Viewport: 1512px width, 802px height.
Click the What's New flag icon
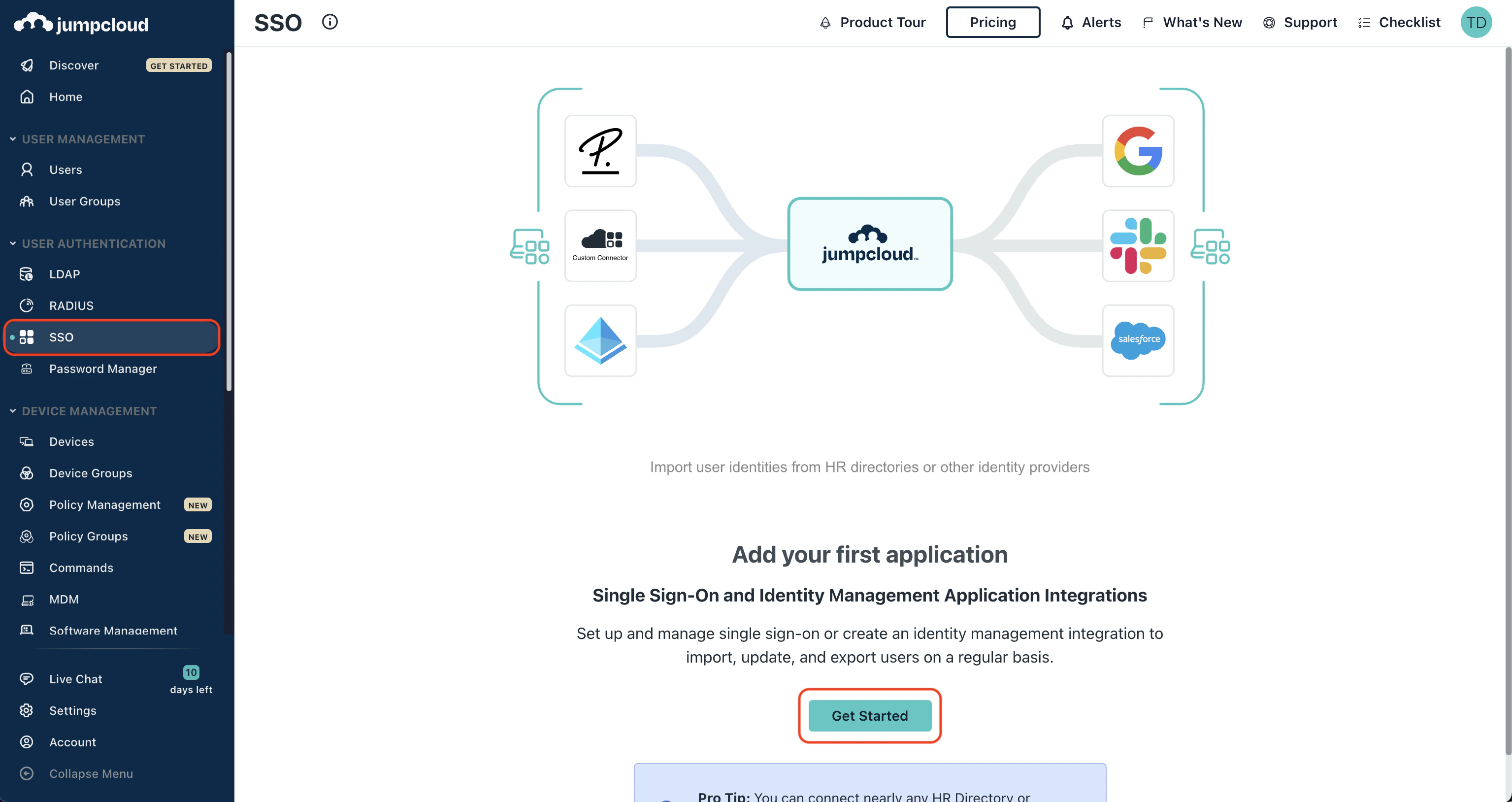(1148, 23)
